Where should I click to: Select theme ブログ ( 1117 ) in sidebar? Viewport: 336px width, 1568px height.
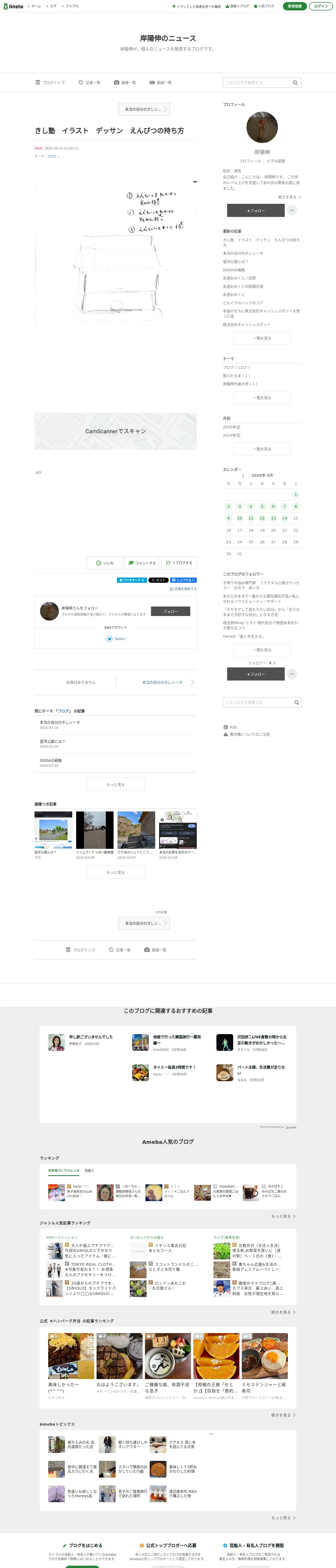pos(237,368)
